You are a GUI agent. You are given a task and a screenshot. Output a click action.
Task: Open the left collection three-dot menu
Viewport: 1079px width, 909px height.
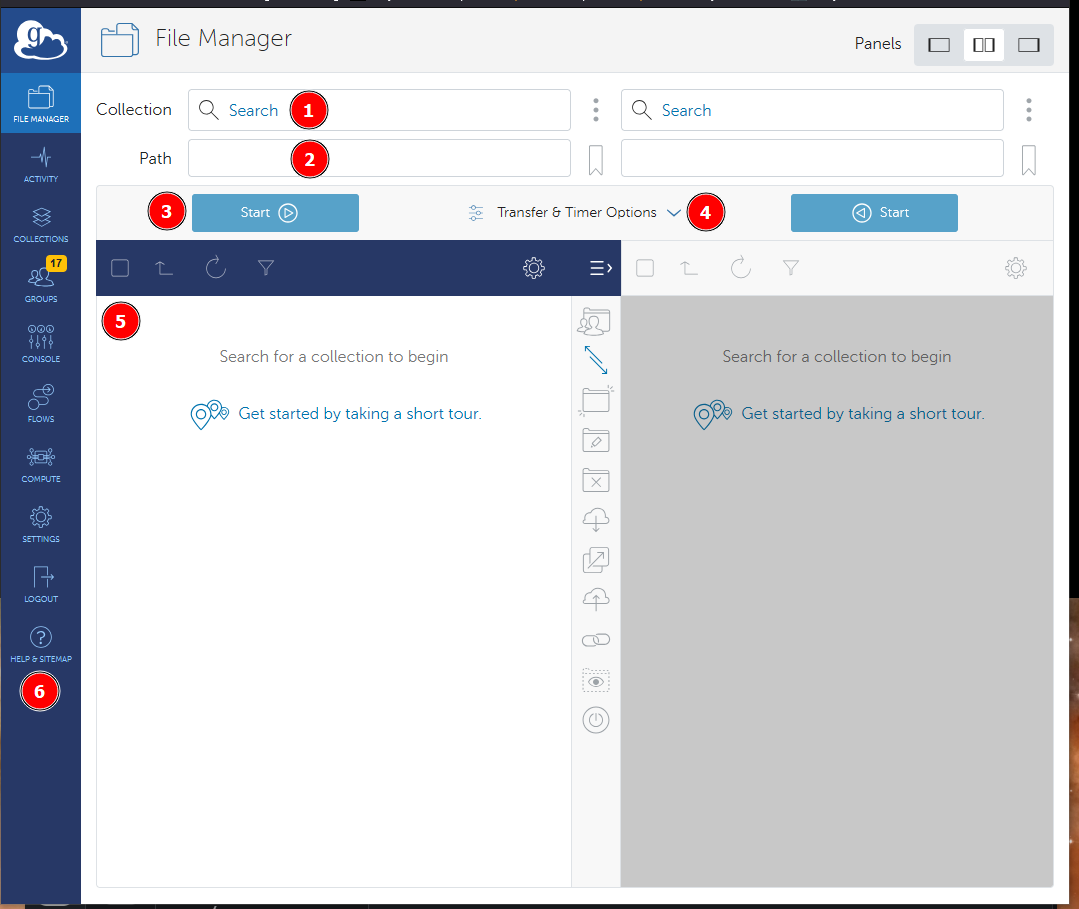596,110
